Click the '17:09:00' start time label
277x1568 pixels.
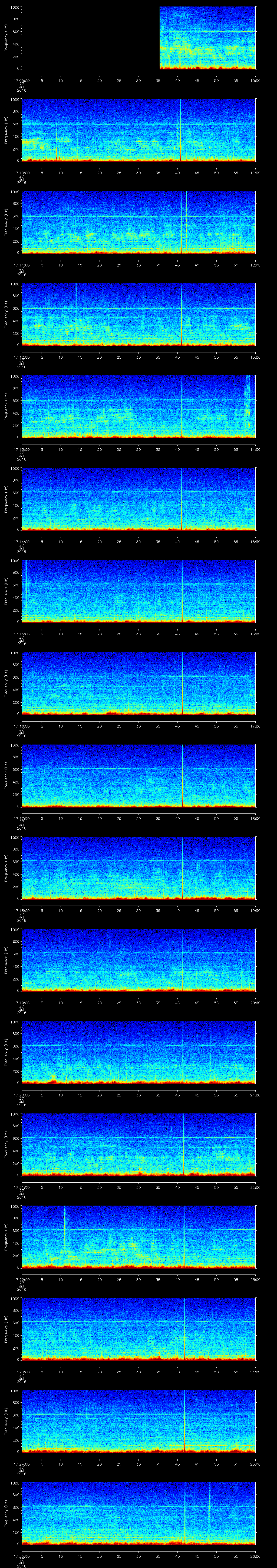coord(21,80)
